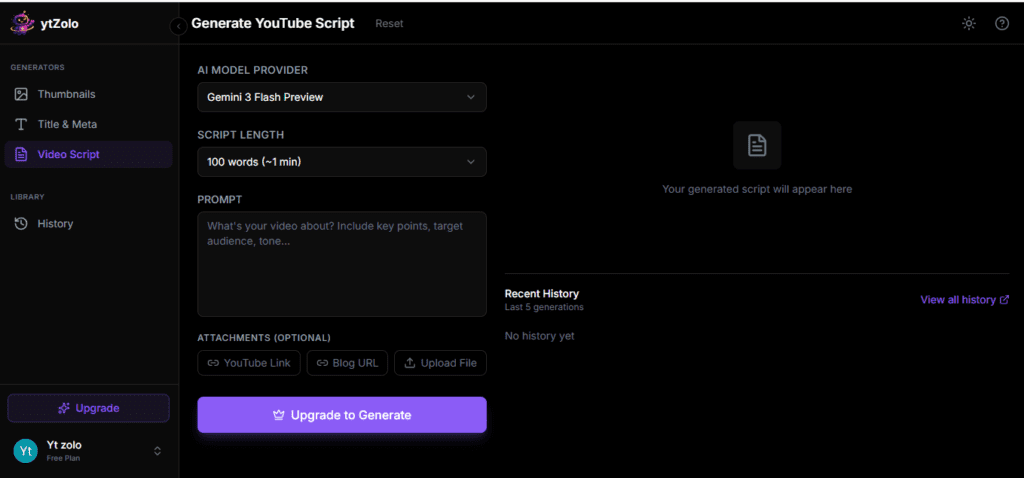The image size is (1024, 478).
Task: Open the Script Length dropdown
Action: pyautogui.click(x=342, y=161)
